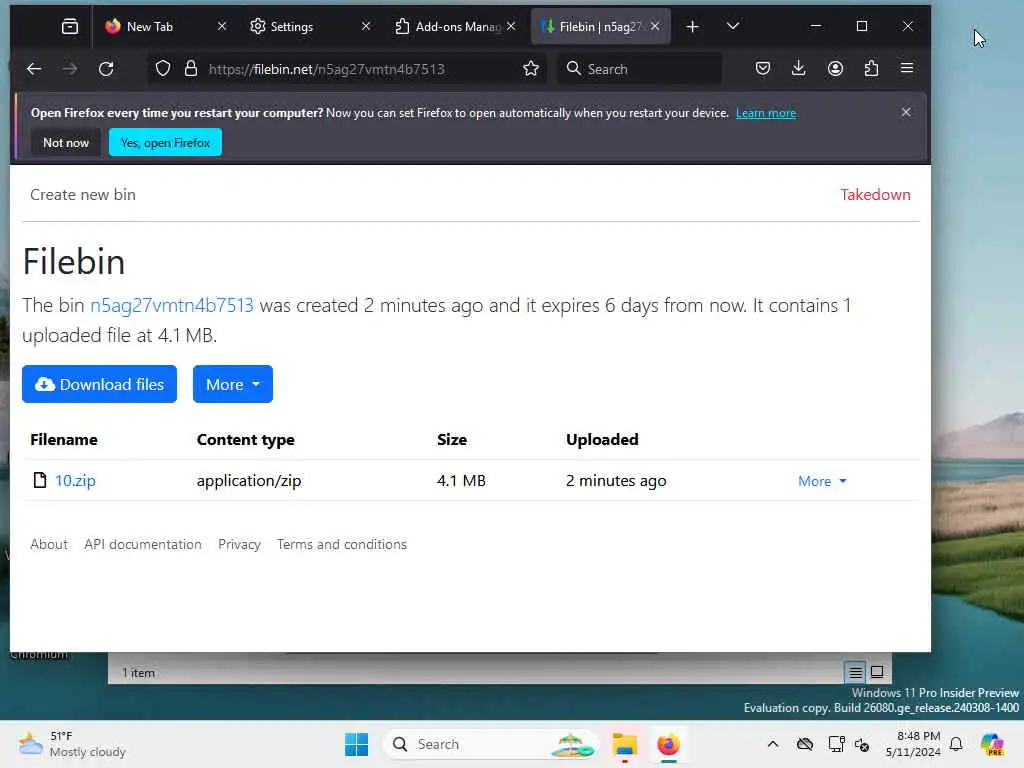Close the Add-ons Manager tab
1024x768 pixels.
(x=511, y=26)
